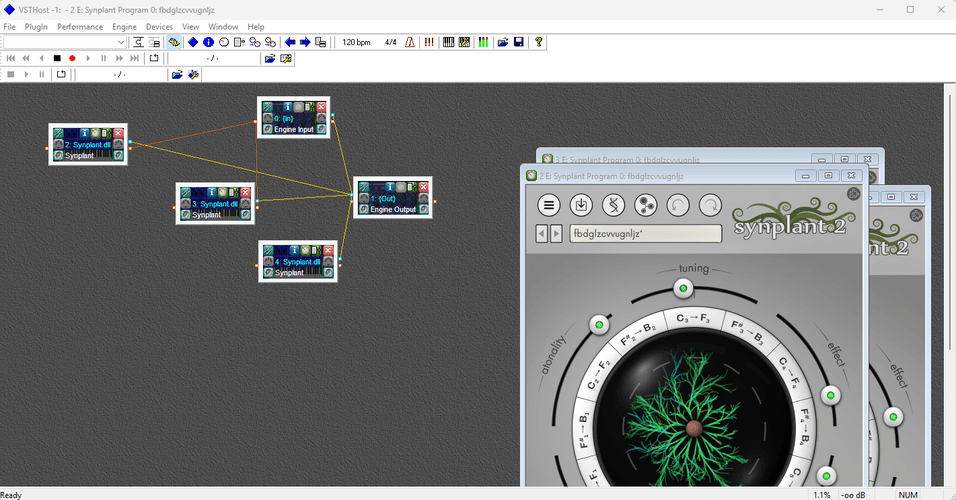Select the Engine Output node label
The height and width of the screenshot is (500, 956).
pyautogui.click(x=393, y=209)
